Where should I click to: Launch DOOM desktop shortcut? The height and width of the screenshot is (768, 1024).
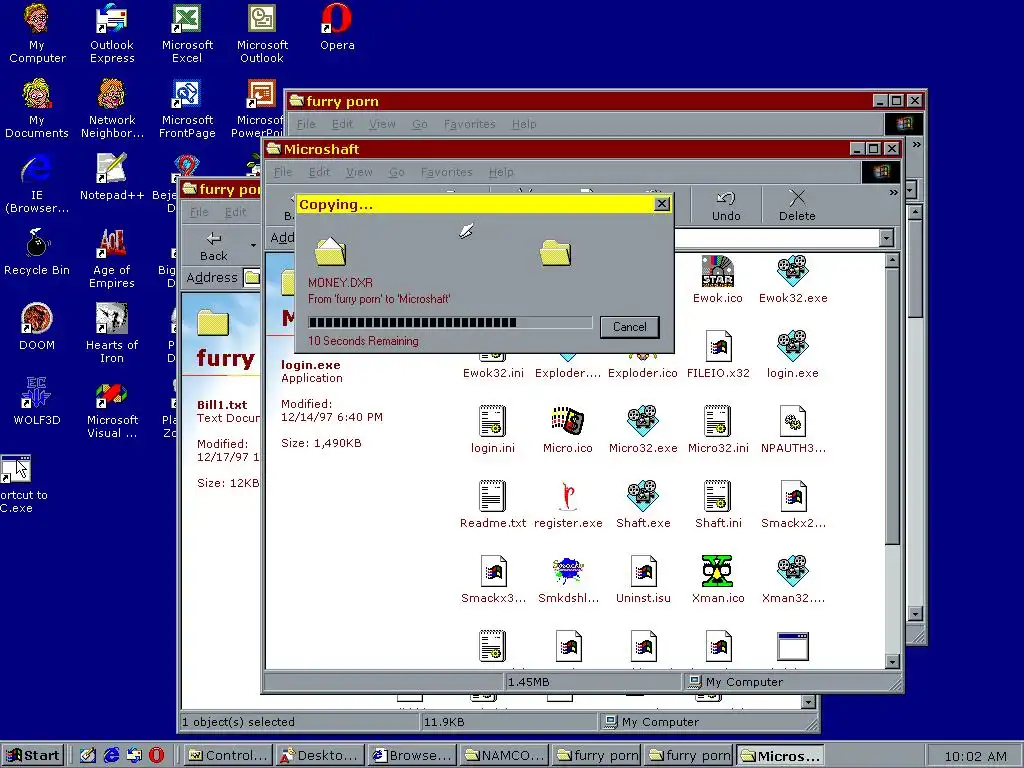pyautogui.click(x=37, y=327)
